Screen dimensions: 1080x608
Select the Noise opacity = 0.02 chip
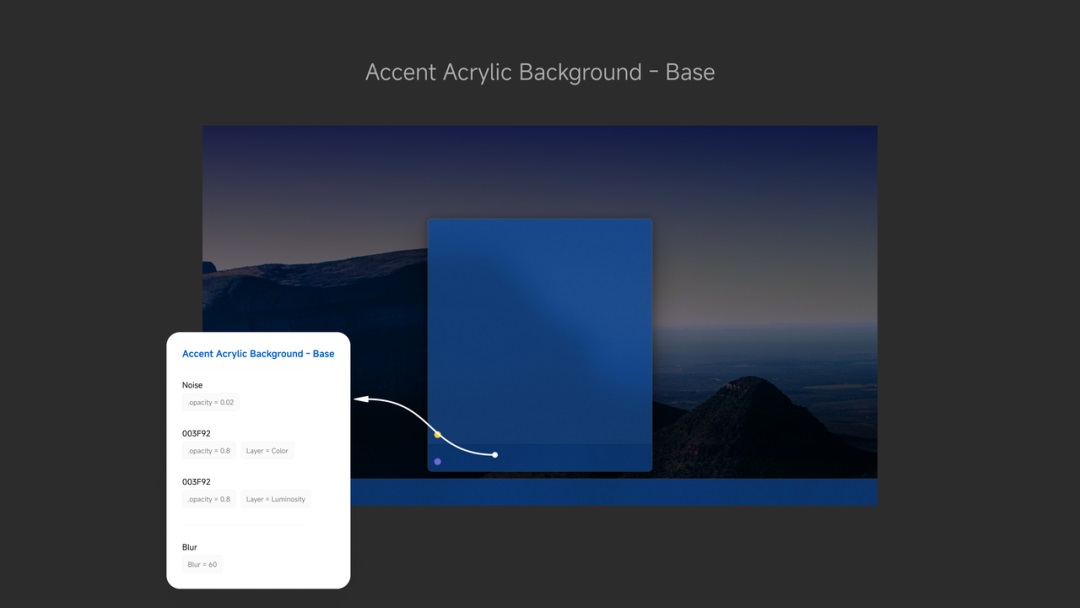click(211, 402)
